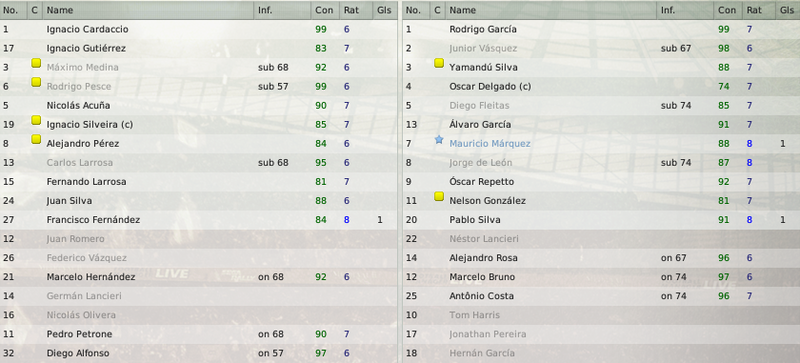Select substitute Pedro Petrone

point(198,334)
